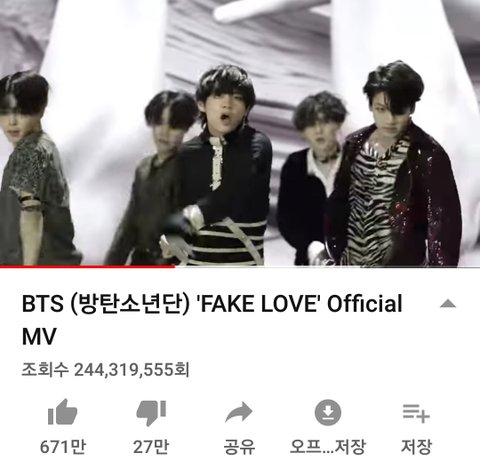480x469 pixels.
Task: Tap the circular download icon
Action: tap(328, 412)
